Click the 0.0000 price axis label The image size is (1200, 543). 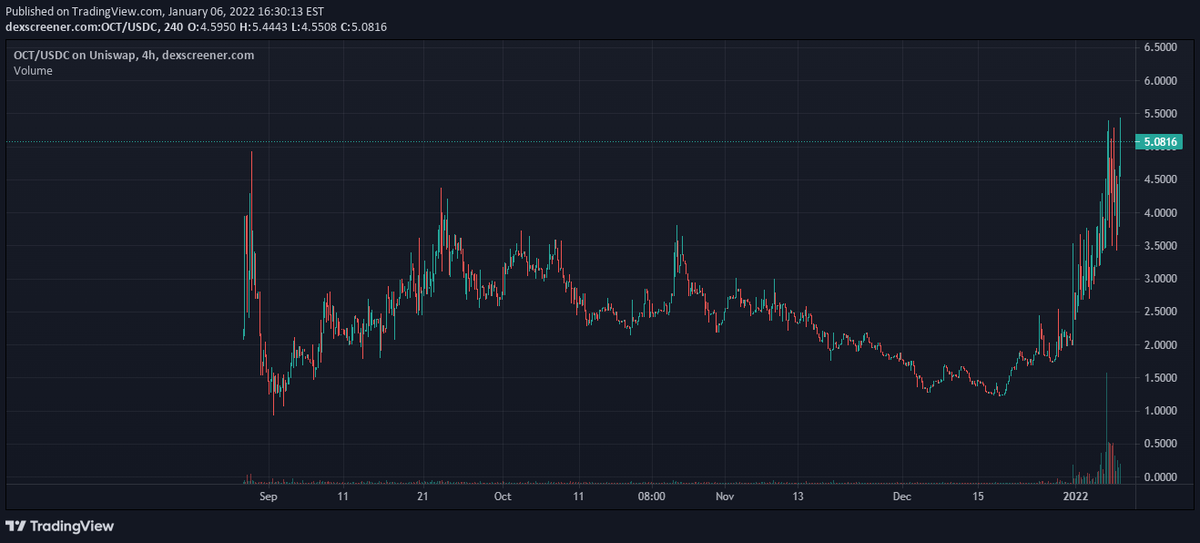click(x=1160, y=476)
